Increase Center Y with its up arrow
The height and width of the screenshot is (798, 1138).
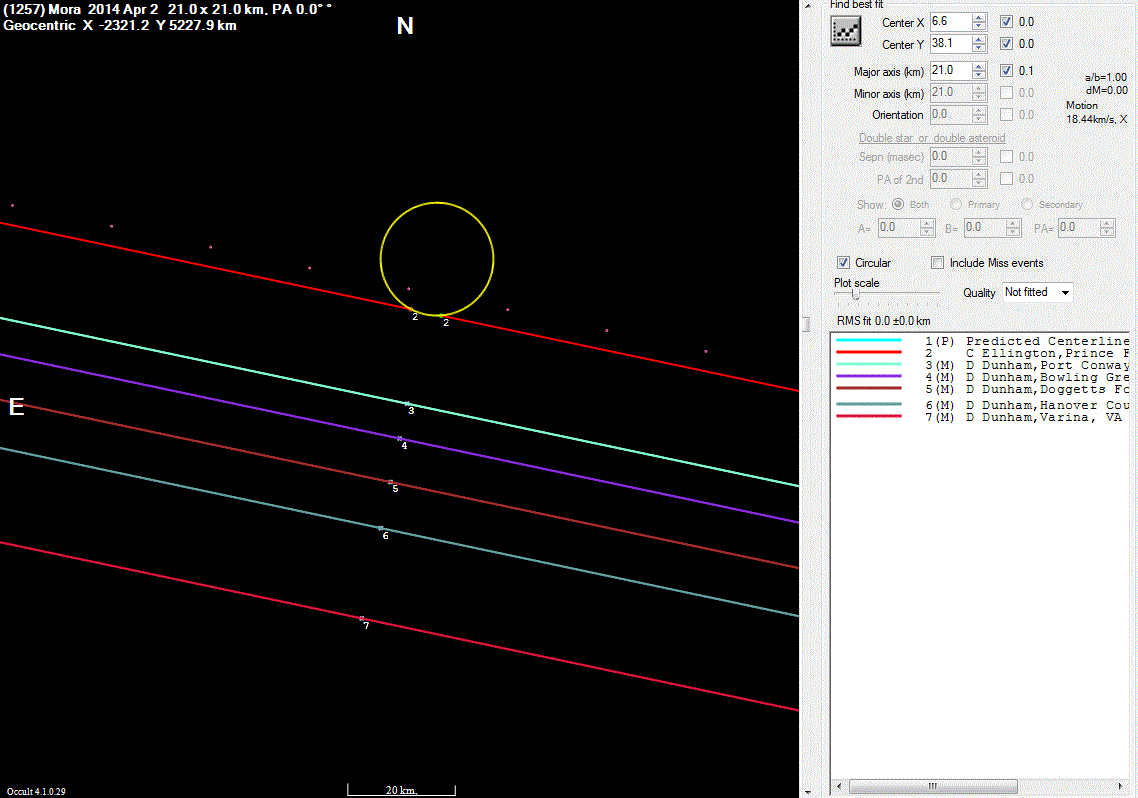(x=979, y=39)
